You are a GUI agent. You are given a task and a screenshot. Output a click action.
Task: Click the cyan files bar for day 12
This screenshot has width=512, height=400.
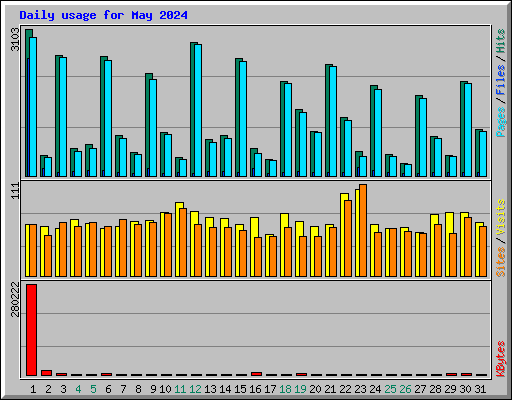coord(198,110)
